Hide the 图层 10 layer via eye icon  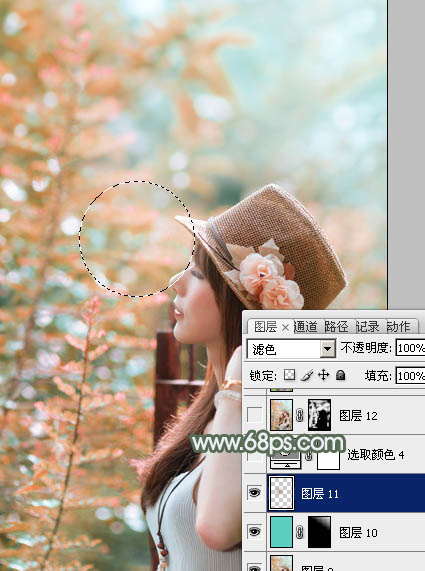(x=254, y=532)
